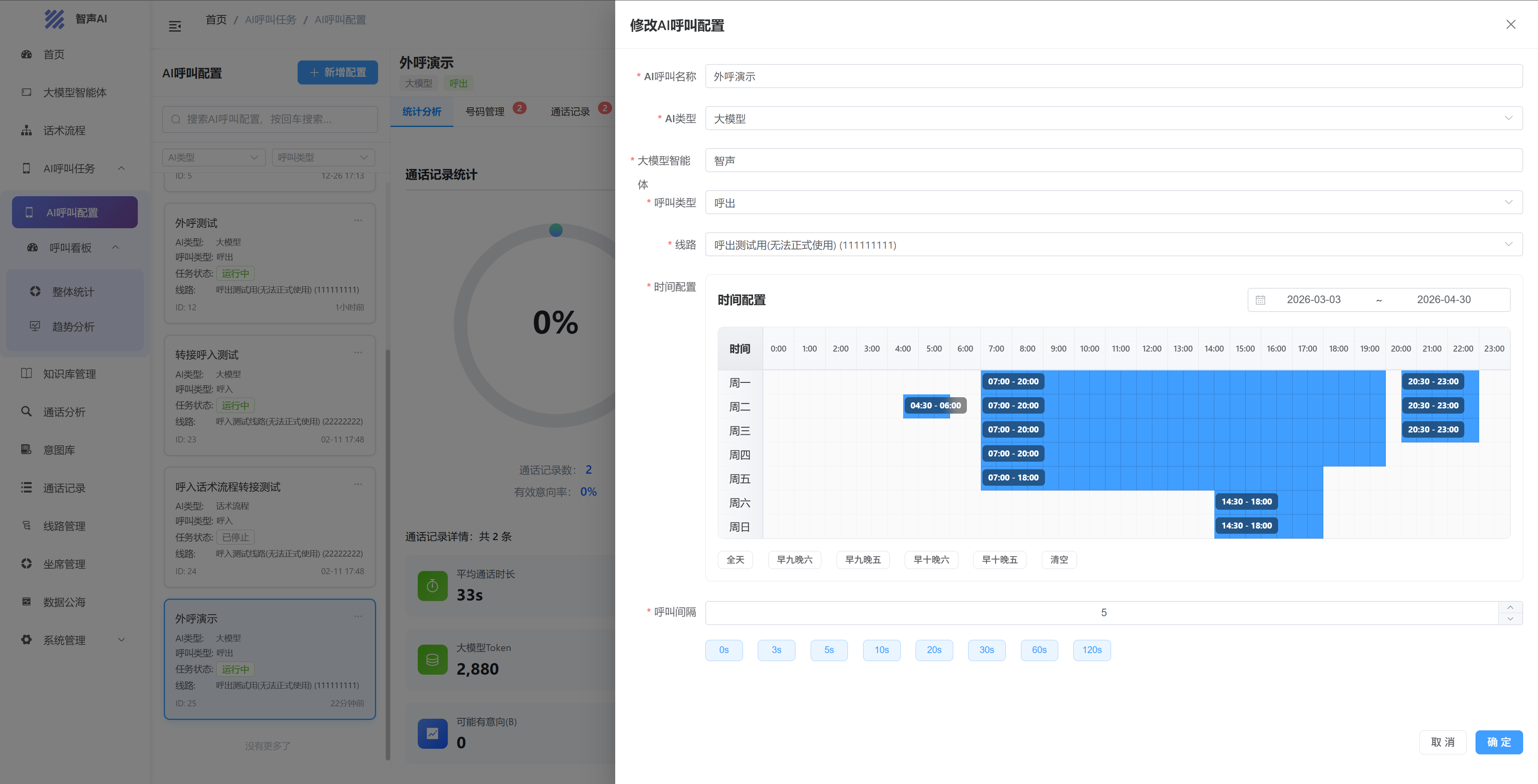Expand the 呼叫类型 dropdown in the form
This screenshot has width=1538, height=784.
1113,203
